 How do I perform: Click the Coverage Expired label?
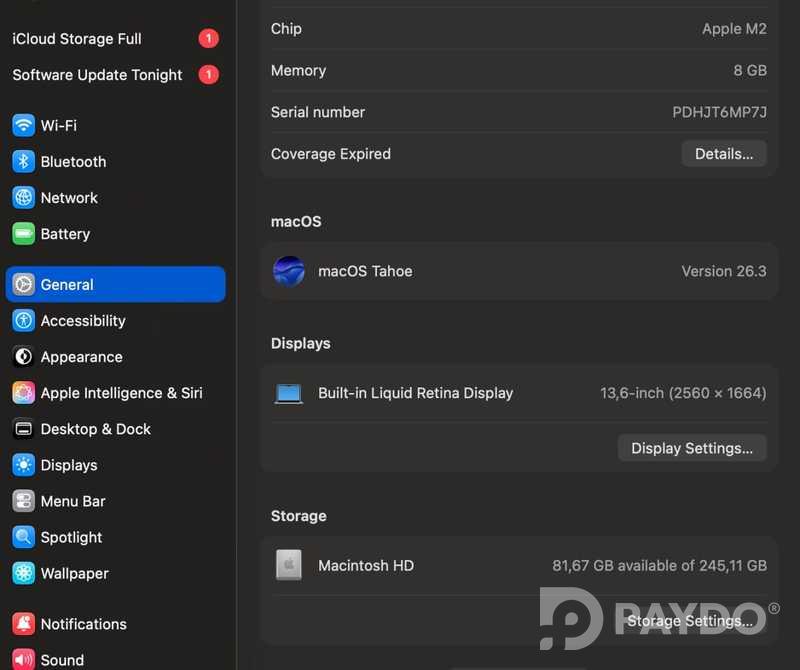pyautogui.click(x=331, y=154)
